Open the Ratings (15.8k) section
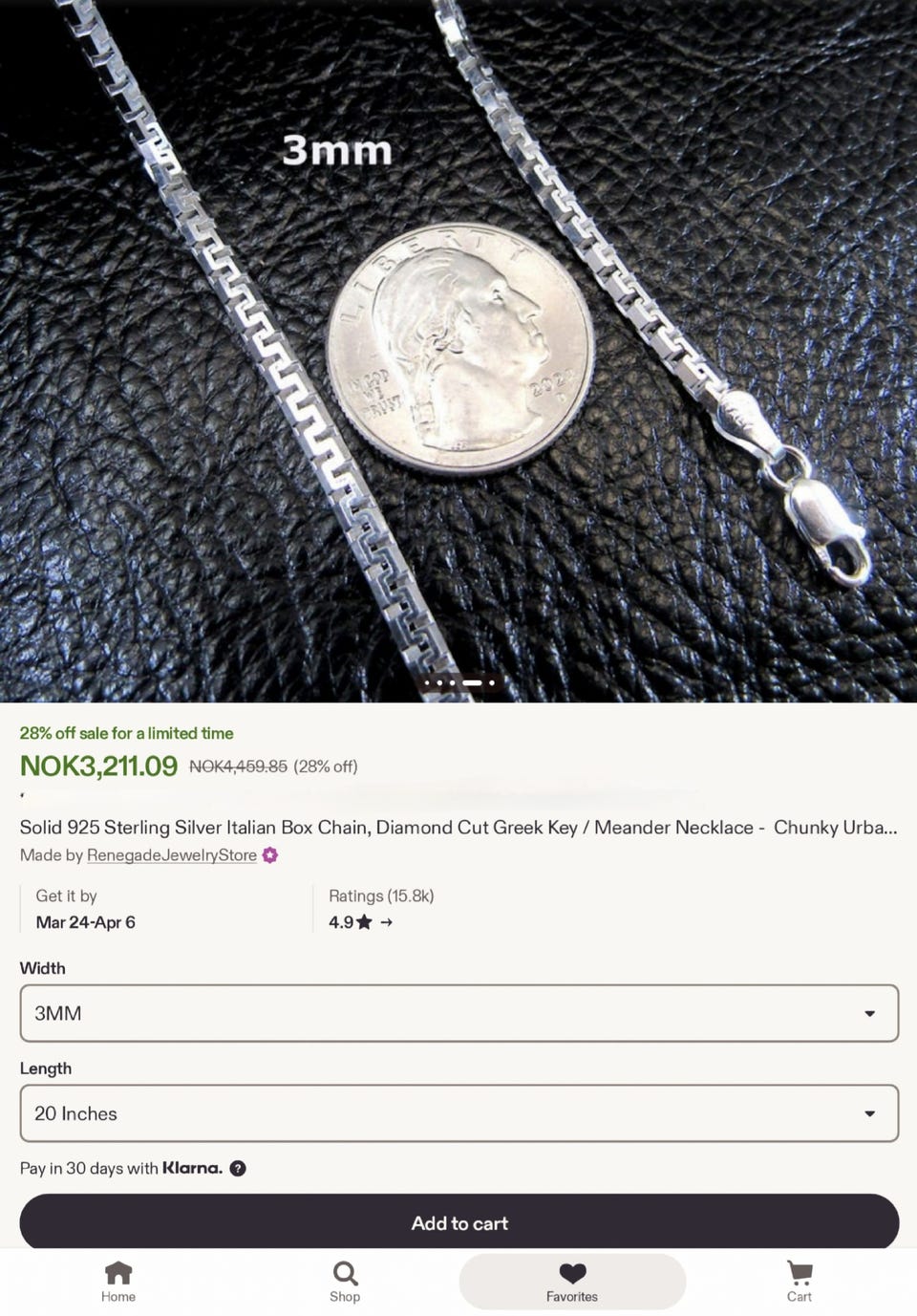 click(x=381, y=895)
